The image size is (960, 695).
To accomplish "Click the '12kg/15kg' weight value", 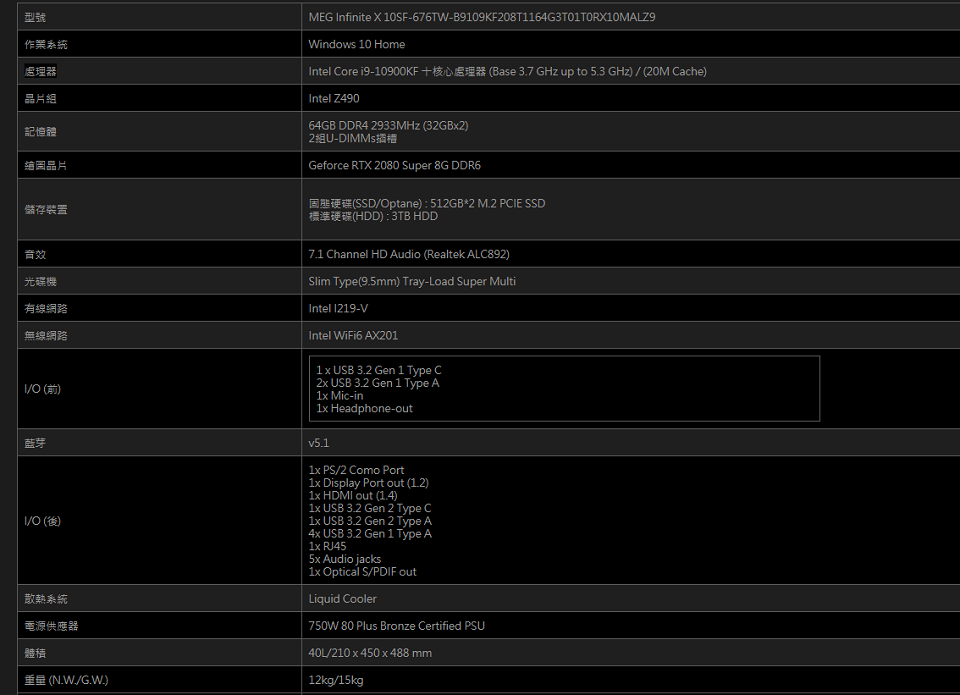I will pyautogui.click(x=336, y=680).
